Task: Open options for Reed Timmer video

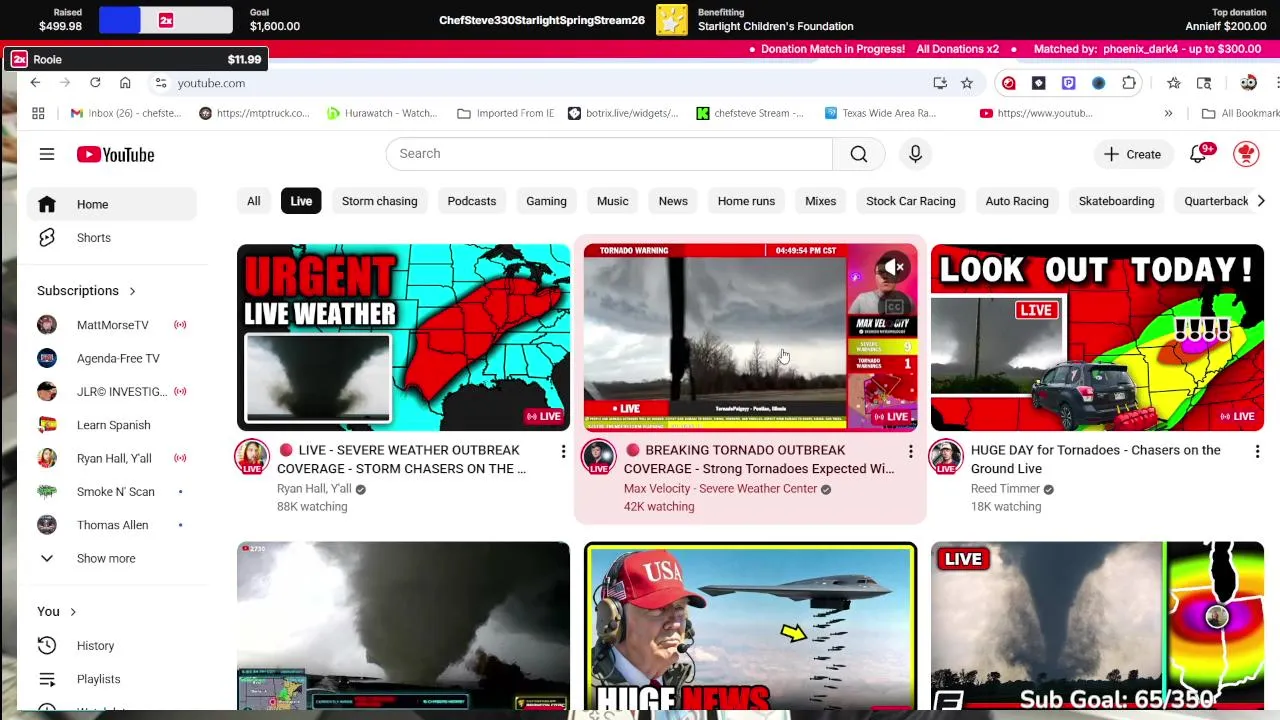Action: click(x=1257, y=452)
